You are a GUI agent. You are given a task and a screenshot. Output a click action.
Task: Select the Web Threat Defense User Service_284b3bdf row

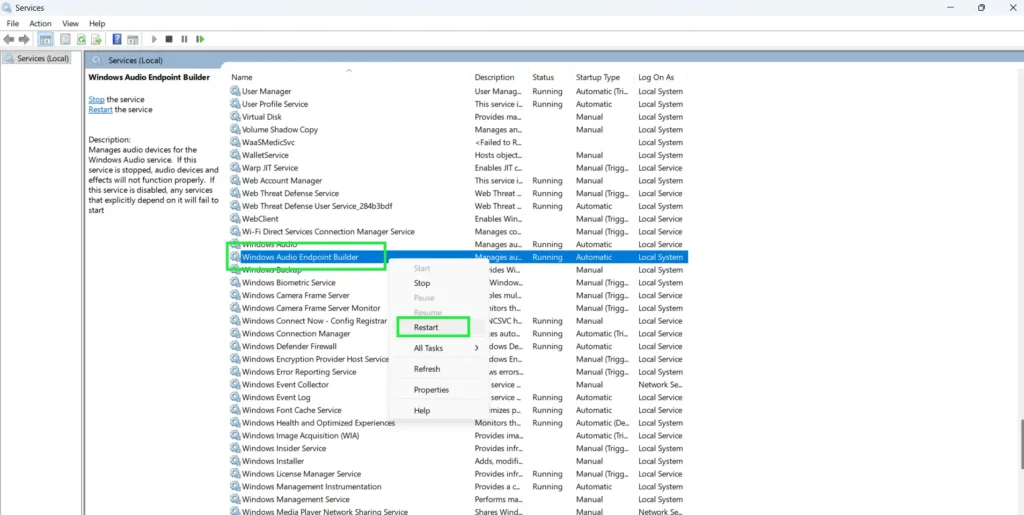[x=458, y=206]
